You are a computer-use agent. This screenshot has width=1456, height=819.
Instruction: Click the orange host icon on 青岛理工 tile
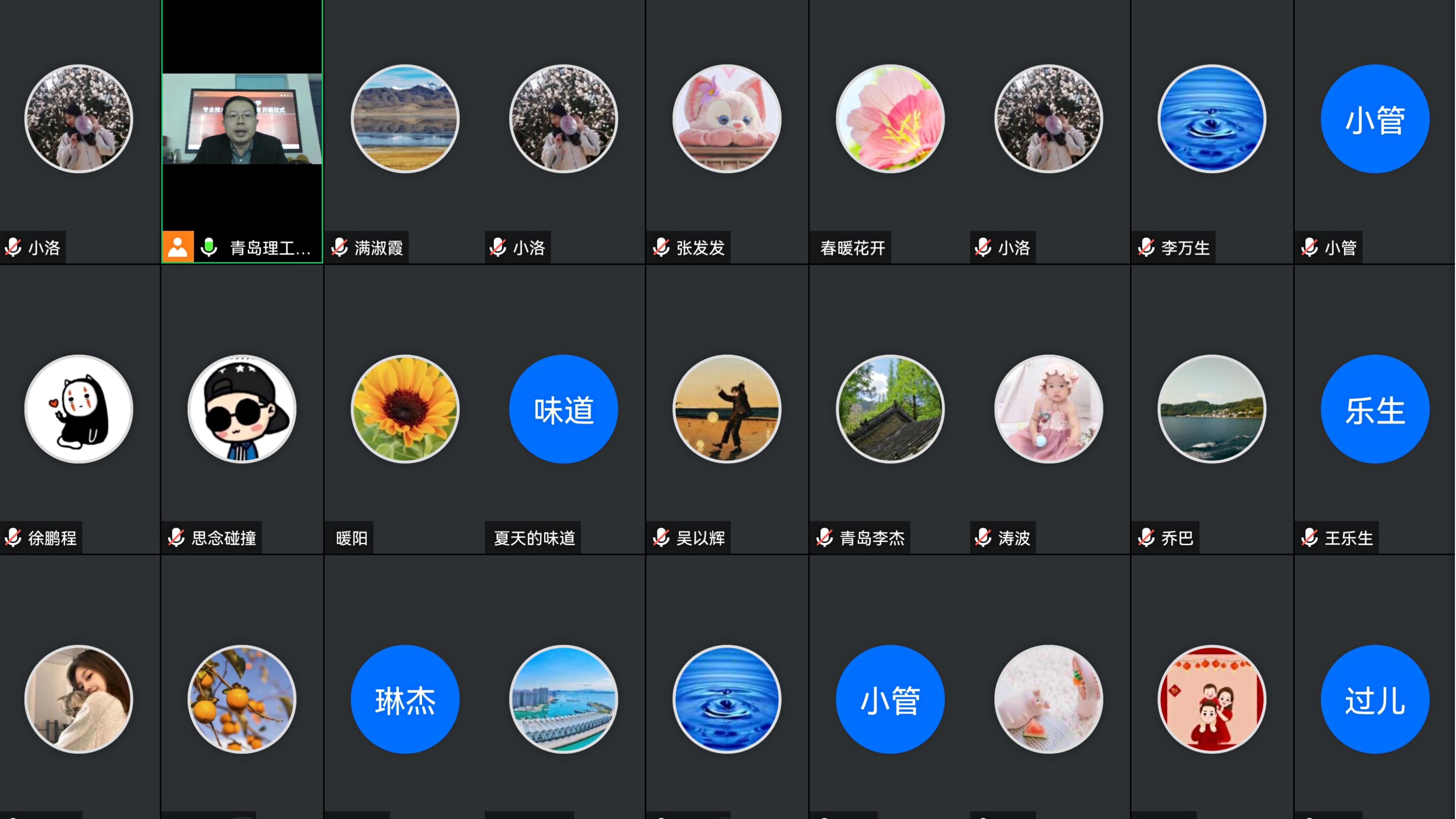pos(178,247)
